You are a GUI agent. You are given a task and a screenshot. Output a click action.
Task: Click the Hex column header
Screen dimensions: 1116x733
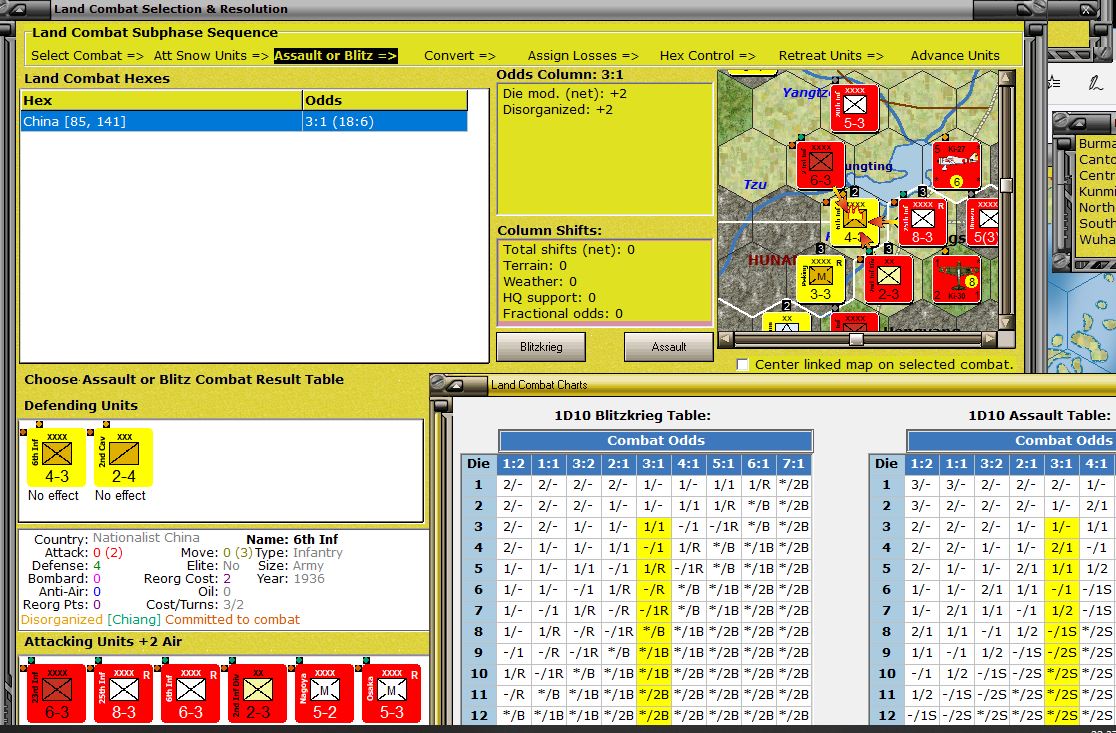162,100
